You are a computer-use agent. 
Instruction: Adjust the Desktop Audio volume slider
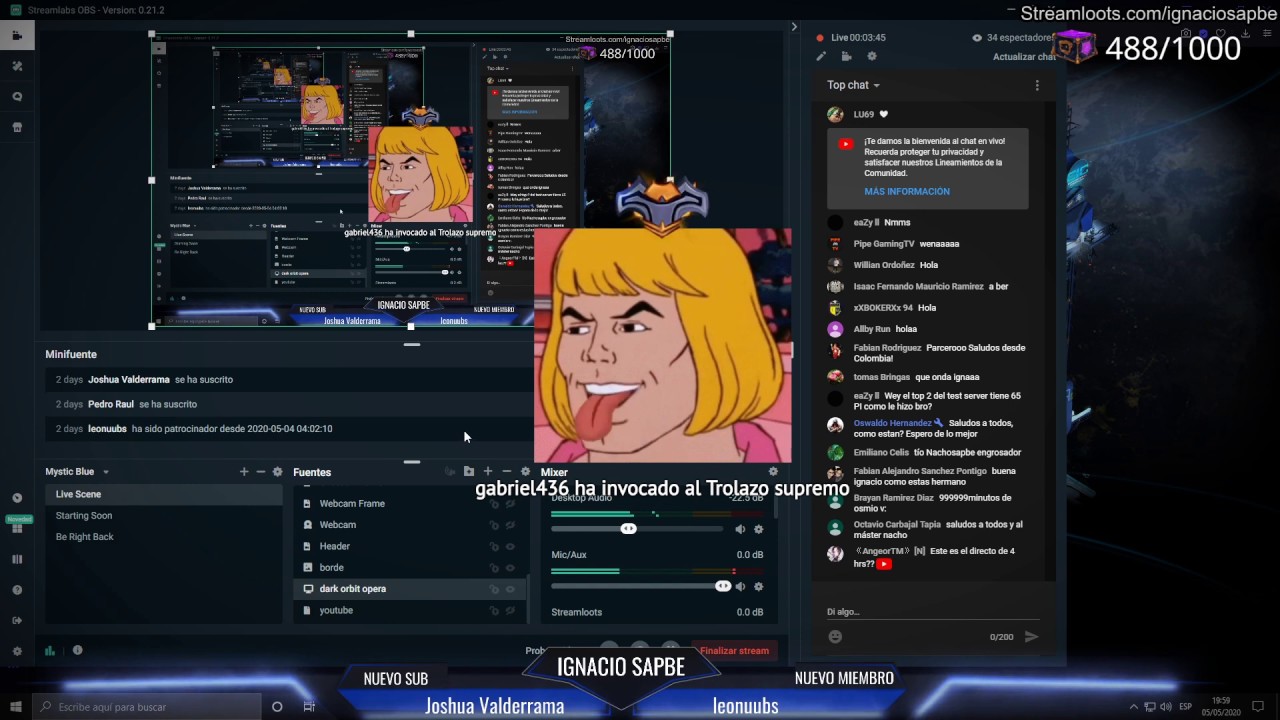point(628,529)
